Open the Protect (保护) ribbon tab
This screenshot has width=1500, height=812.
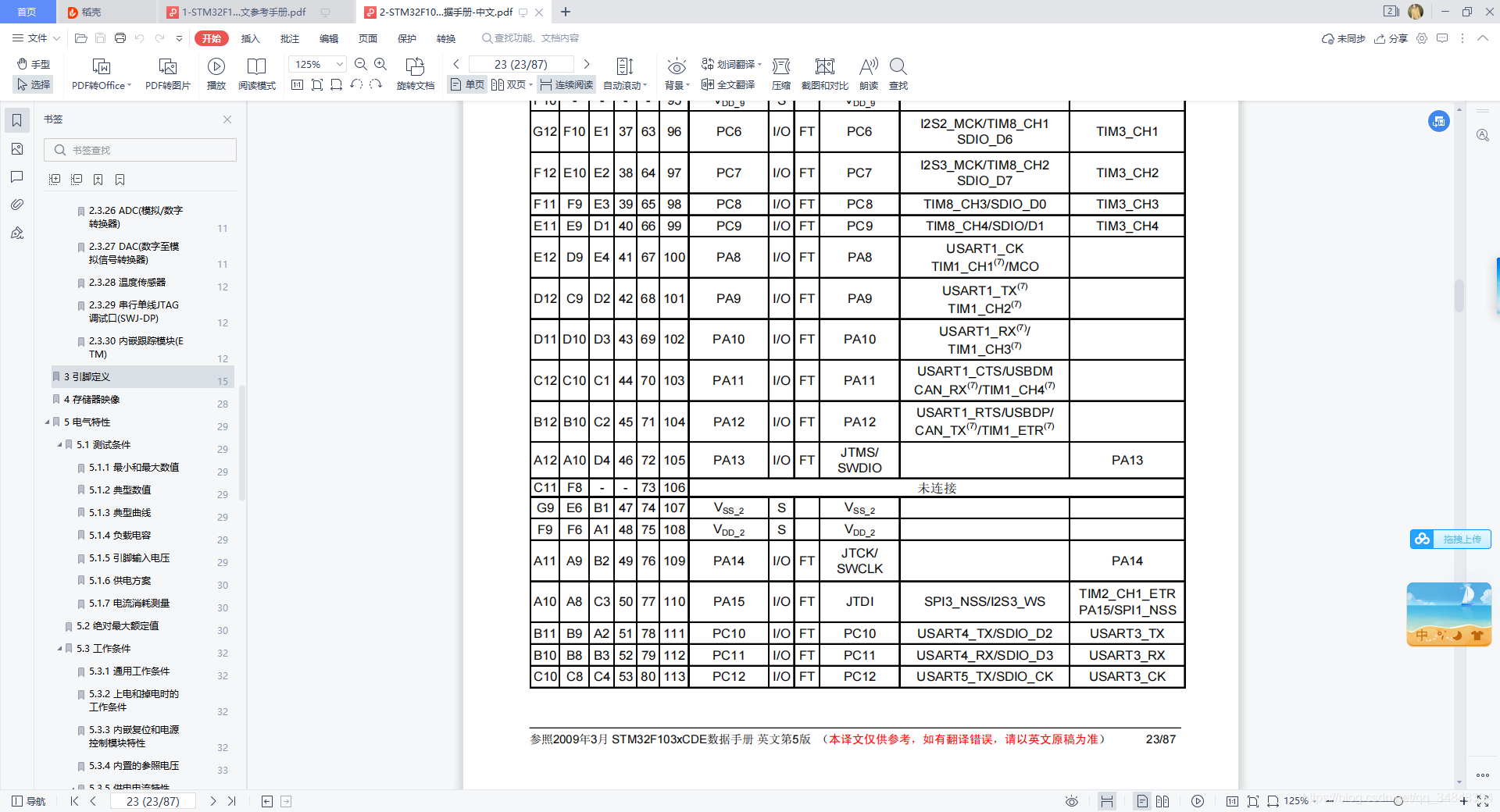(x=407, y=38)
